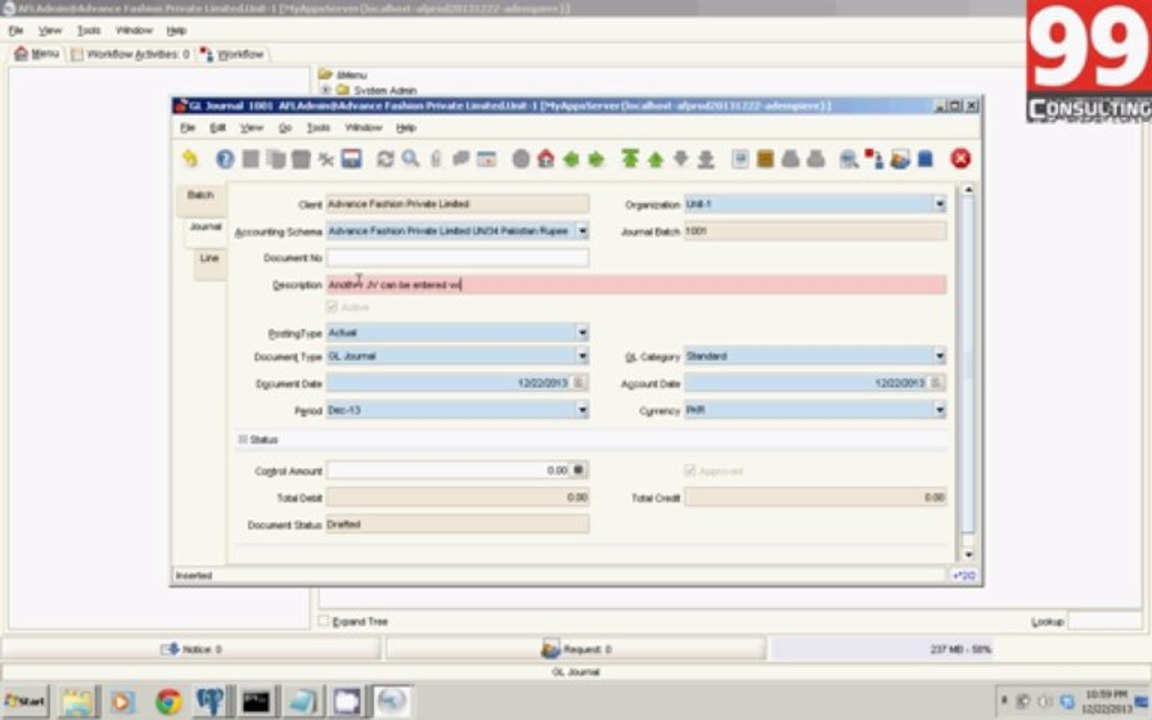Refresh data with the Requery icon
Screen dimensions: 1152x720
click(x=385, y=159)
